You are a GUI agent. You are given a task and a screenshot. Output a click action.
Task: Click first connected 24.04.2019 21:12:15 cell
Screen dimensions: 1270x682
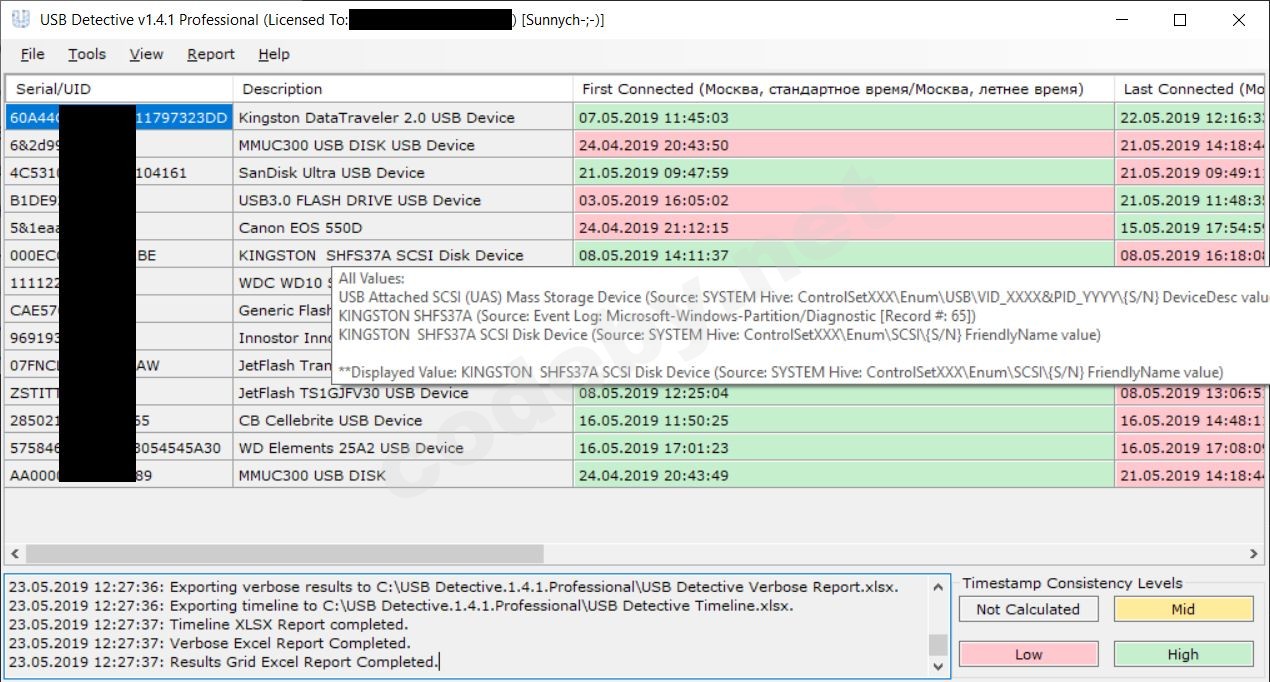coord(844,227)
